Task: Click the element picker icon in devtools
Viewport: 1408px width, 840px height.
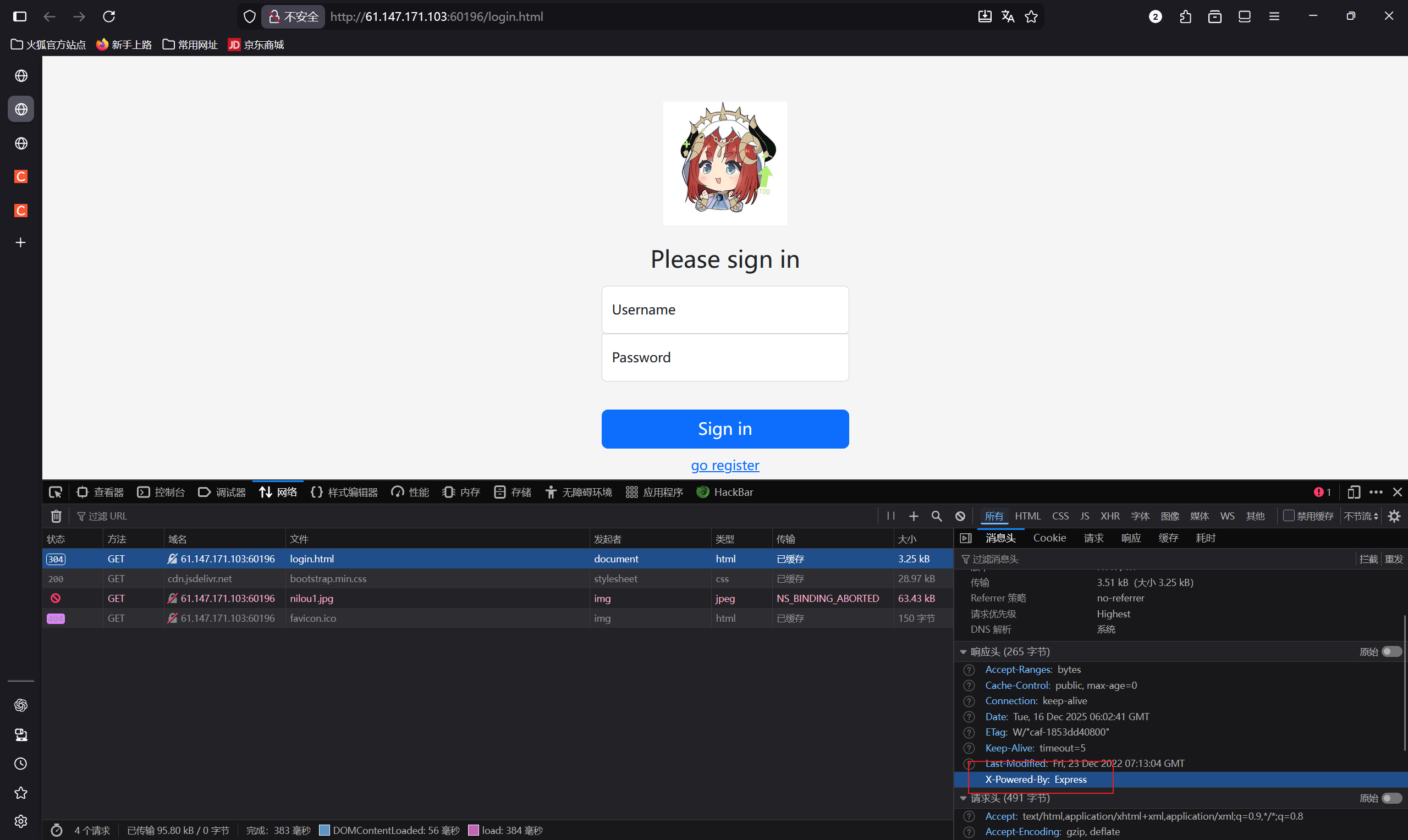Action: point(56,492)
